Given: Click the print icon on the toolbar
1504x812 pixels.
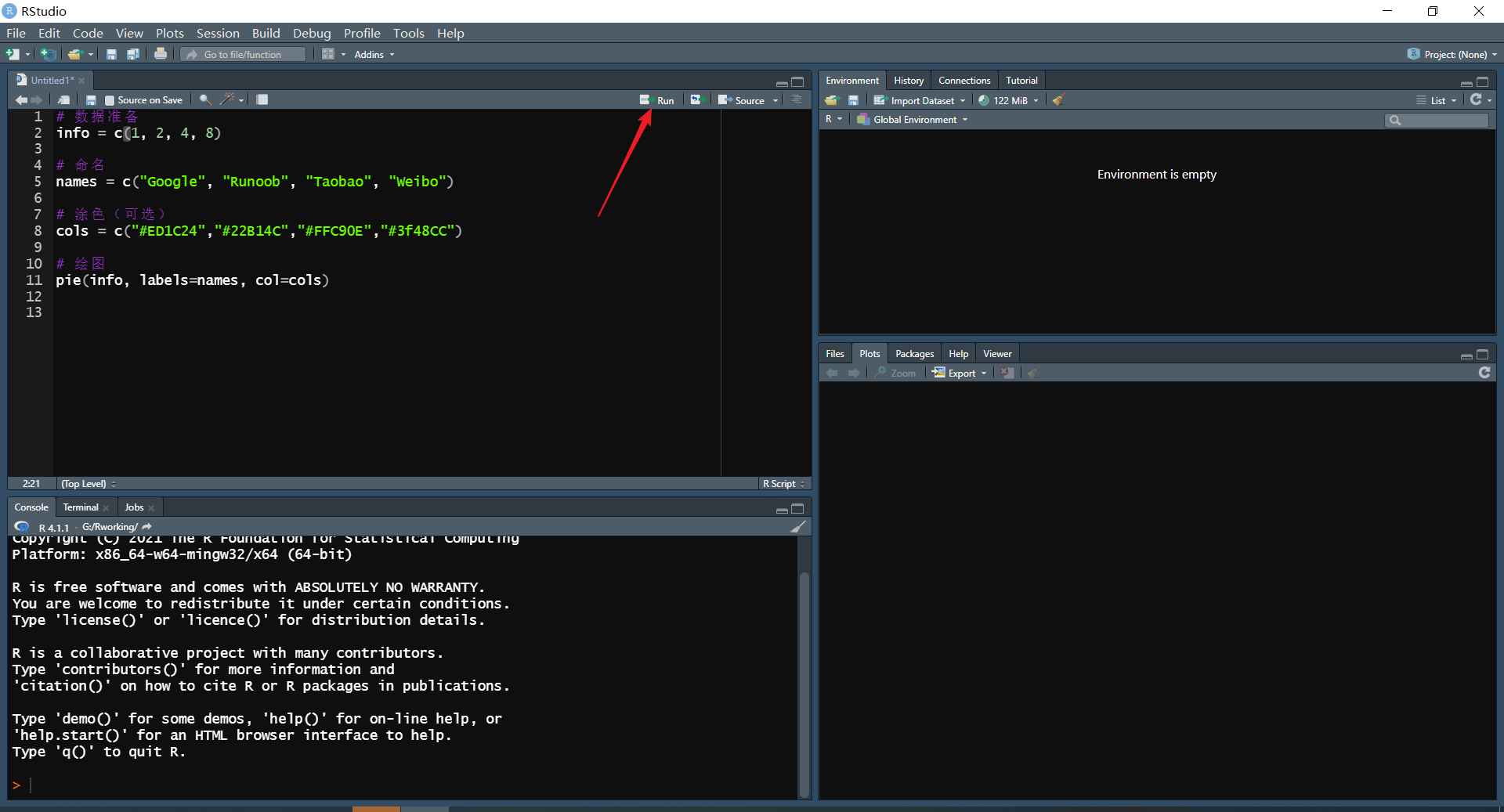Looking at the screenshot, I should [161, 53].
